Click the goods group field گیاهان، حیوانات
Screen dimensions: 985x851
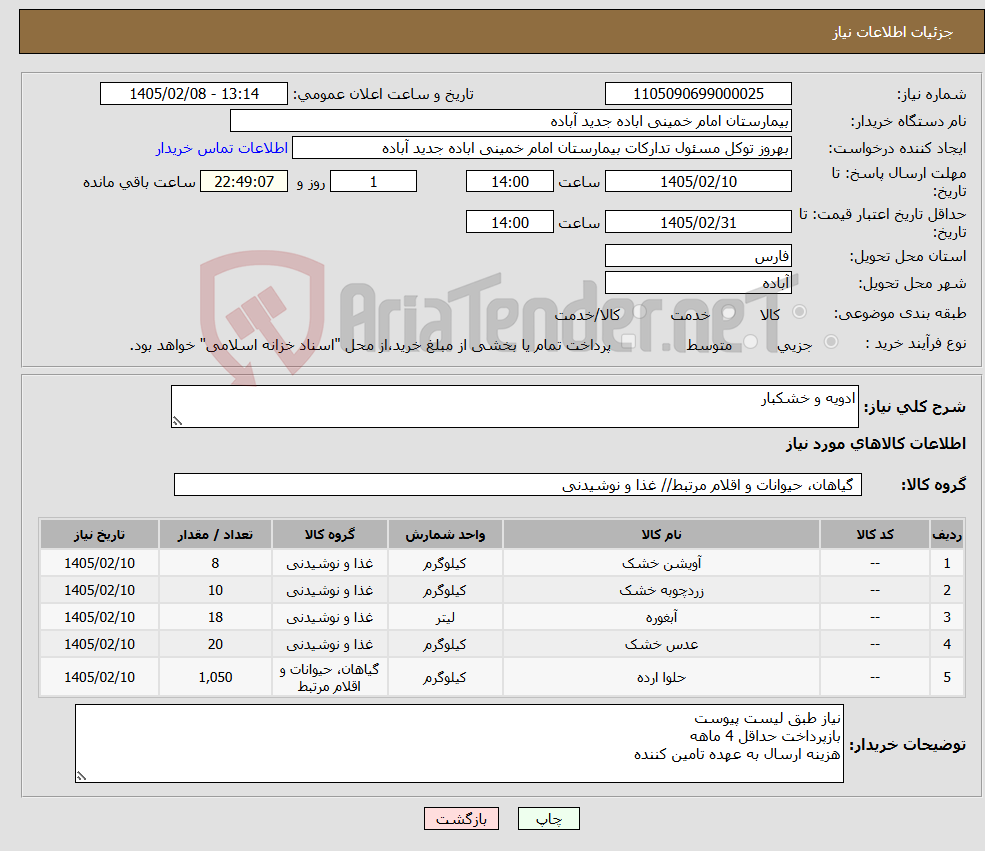[518, 485]
